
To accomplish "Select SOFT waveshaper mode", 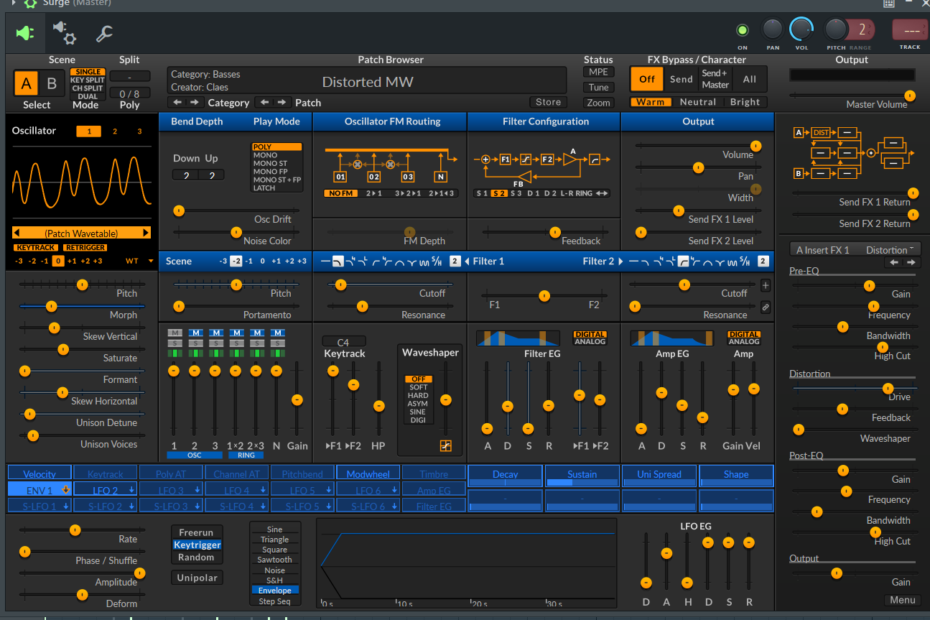I will pyautogui.click(x=418, y=387).
